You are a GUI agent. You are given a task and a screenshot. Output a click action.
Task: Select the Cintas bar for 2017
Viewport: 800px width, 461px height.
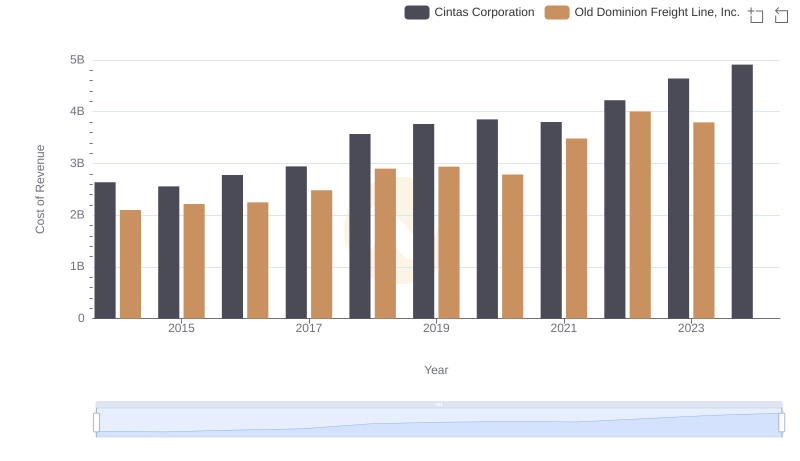[x=296, y=242]
